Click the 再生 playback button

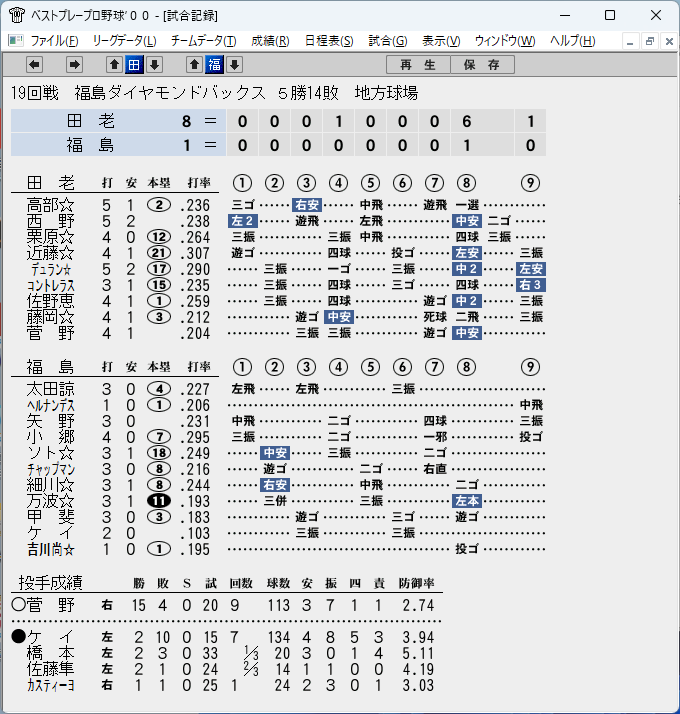coord(418,65)
